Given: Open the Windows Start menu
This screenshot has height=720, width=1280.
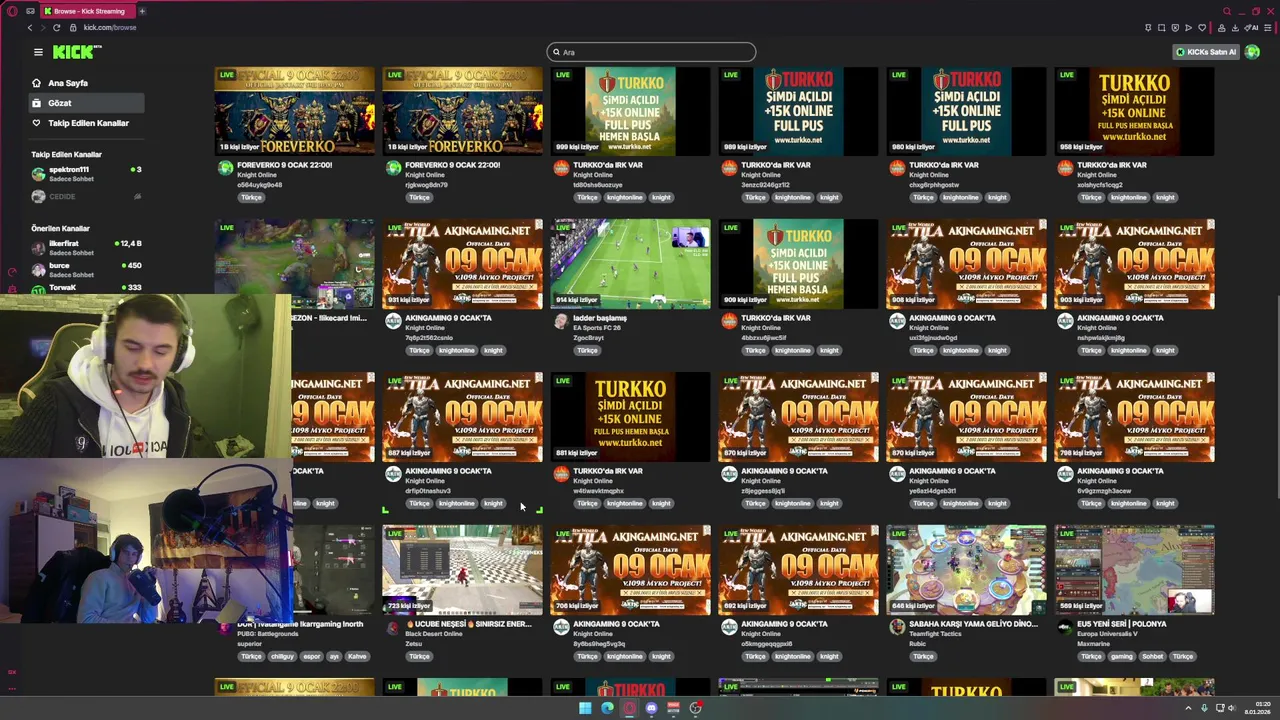Looking at the screenshot, I should [585, 708].
